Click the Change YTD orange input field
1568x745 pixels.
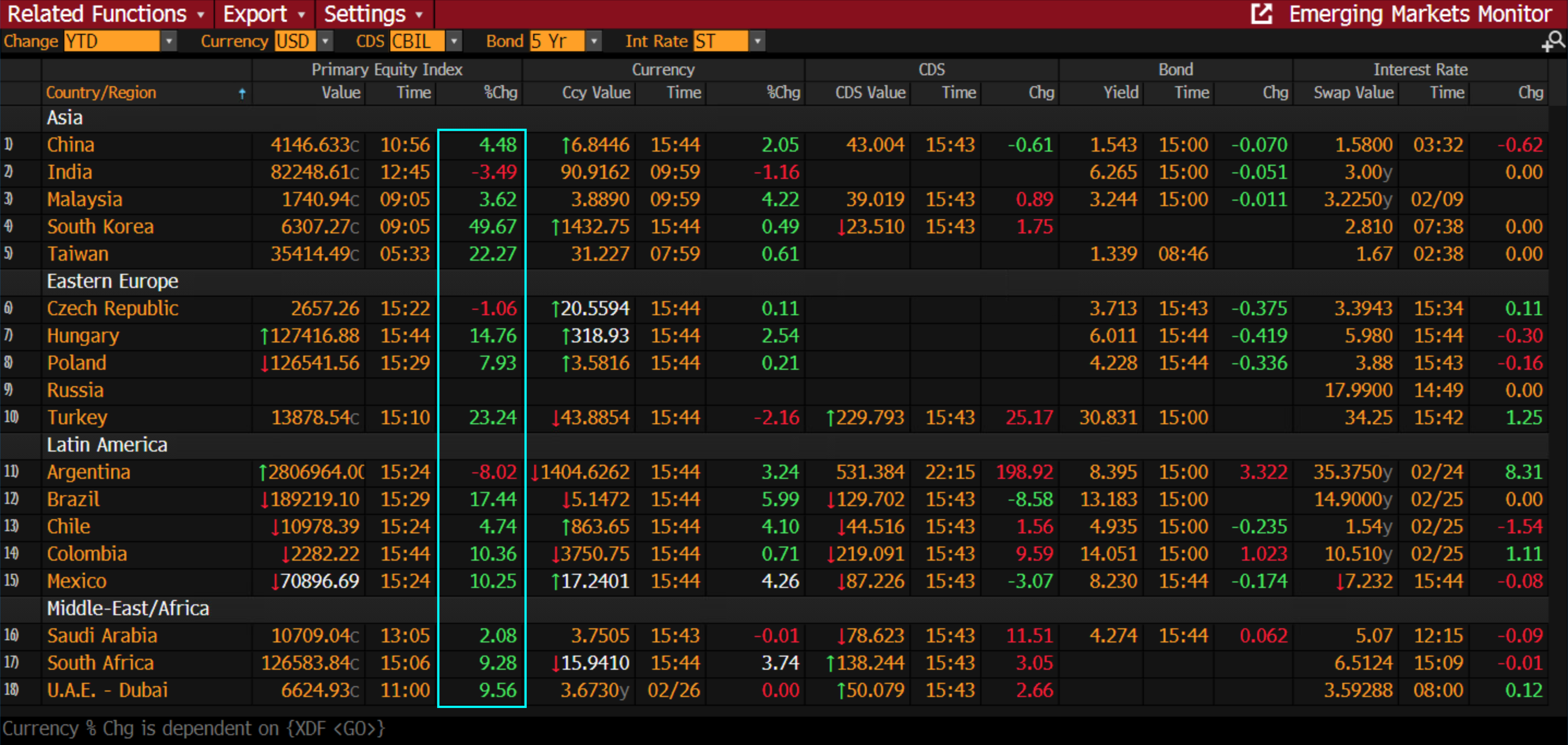(111, 41)
